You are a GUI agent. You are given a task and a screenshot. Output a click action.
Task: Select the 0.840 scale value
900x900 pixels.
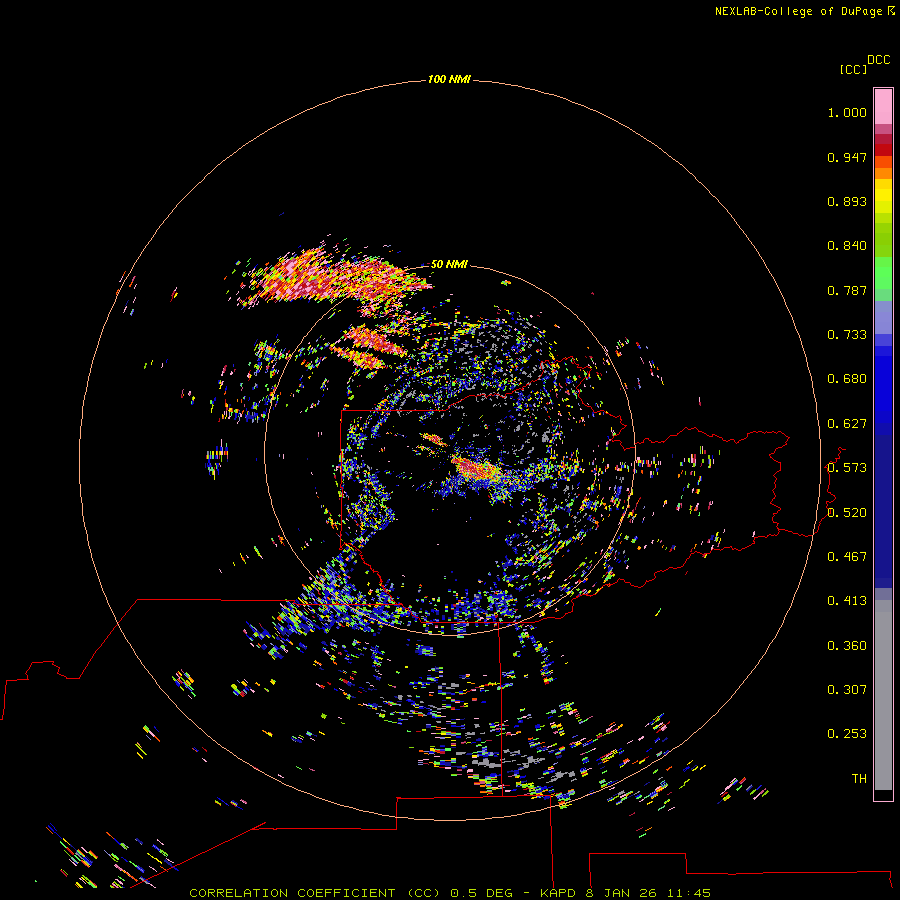(x=847, y=246)
